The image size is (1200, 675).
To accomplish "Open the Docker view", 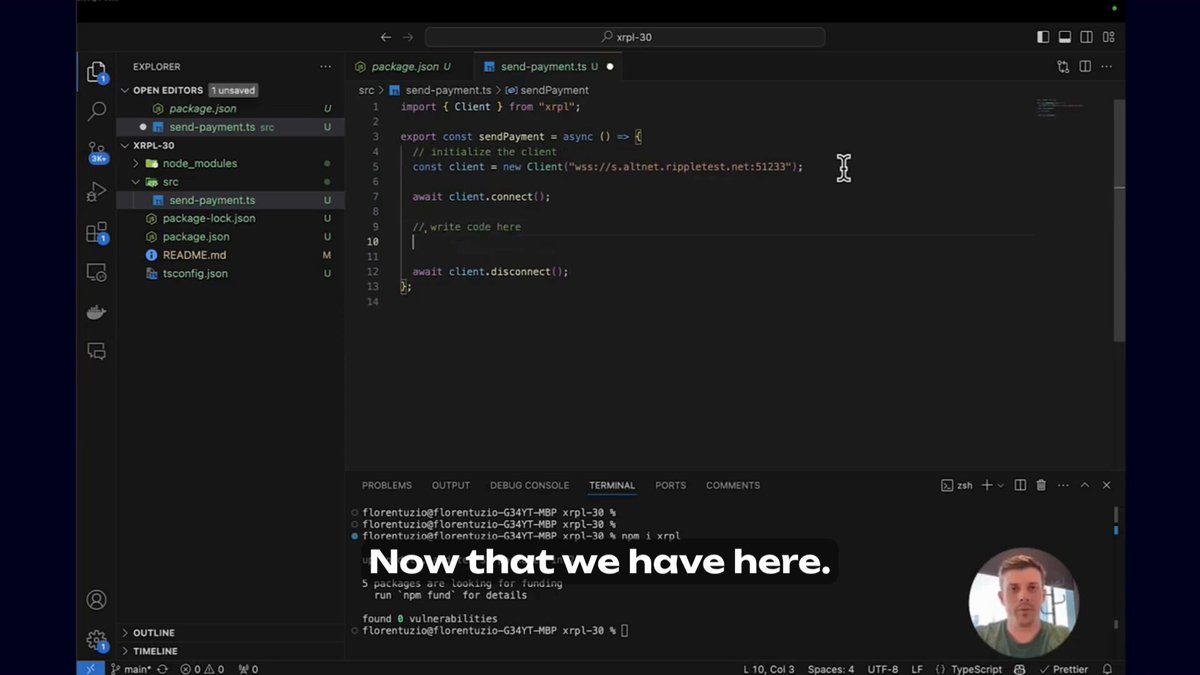I will tap(97, 312).
